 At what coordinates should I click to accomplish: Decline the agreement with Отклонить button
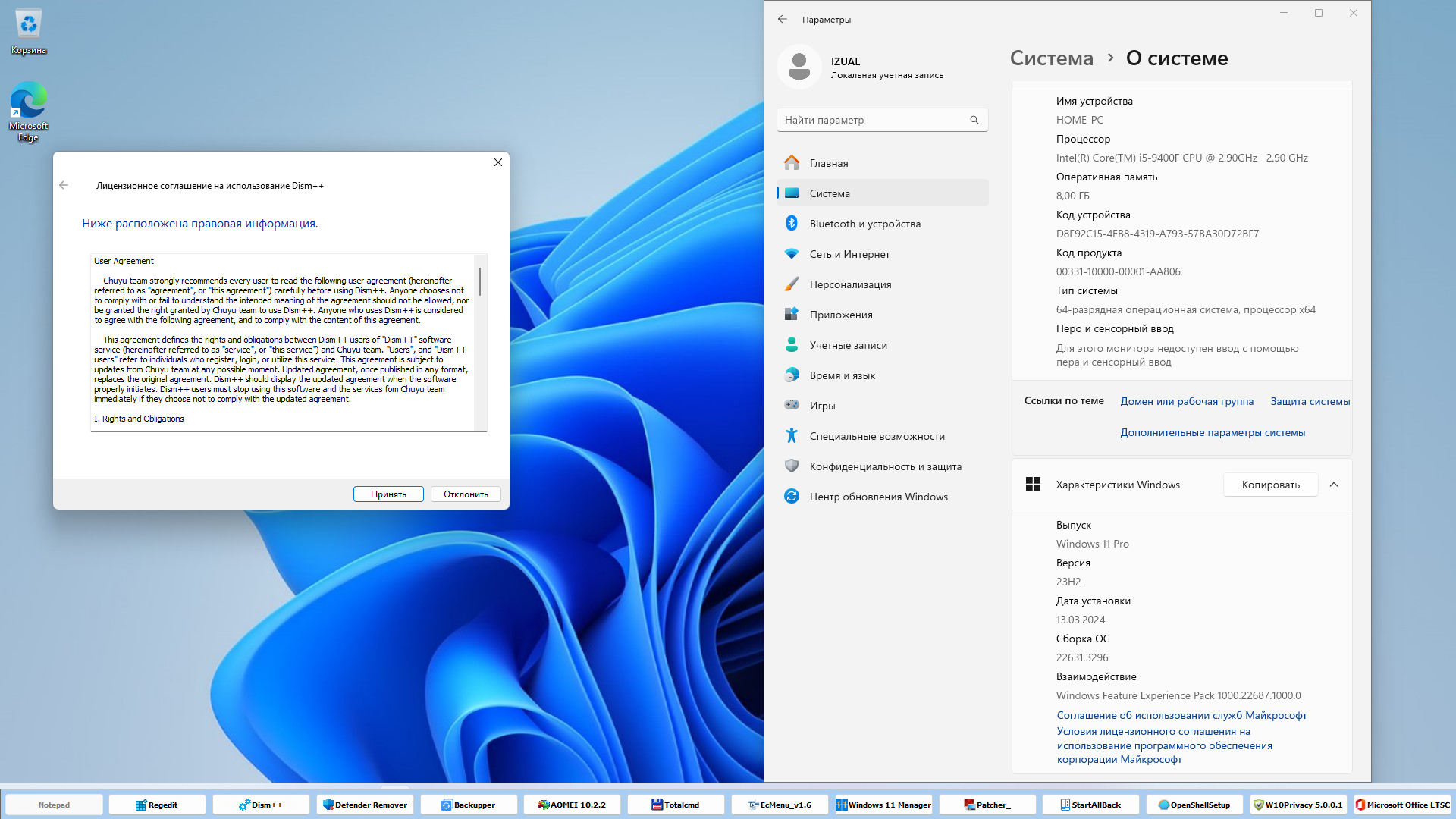pyautogui.click(x=466, y=494)
